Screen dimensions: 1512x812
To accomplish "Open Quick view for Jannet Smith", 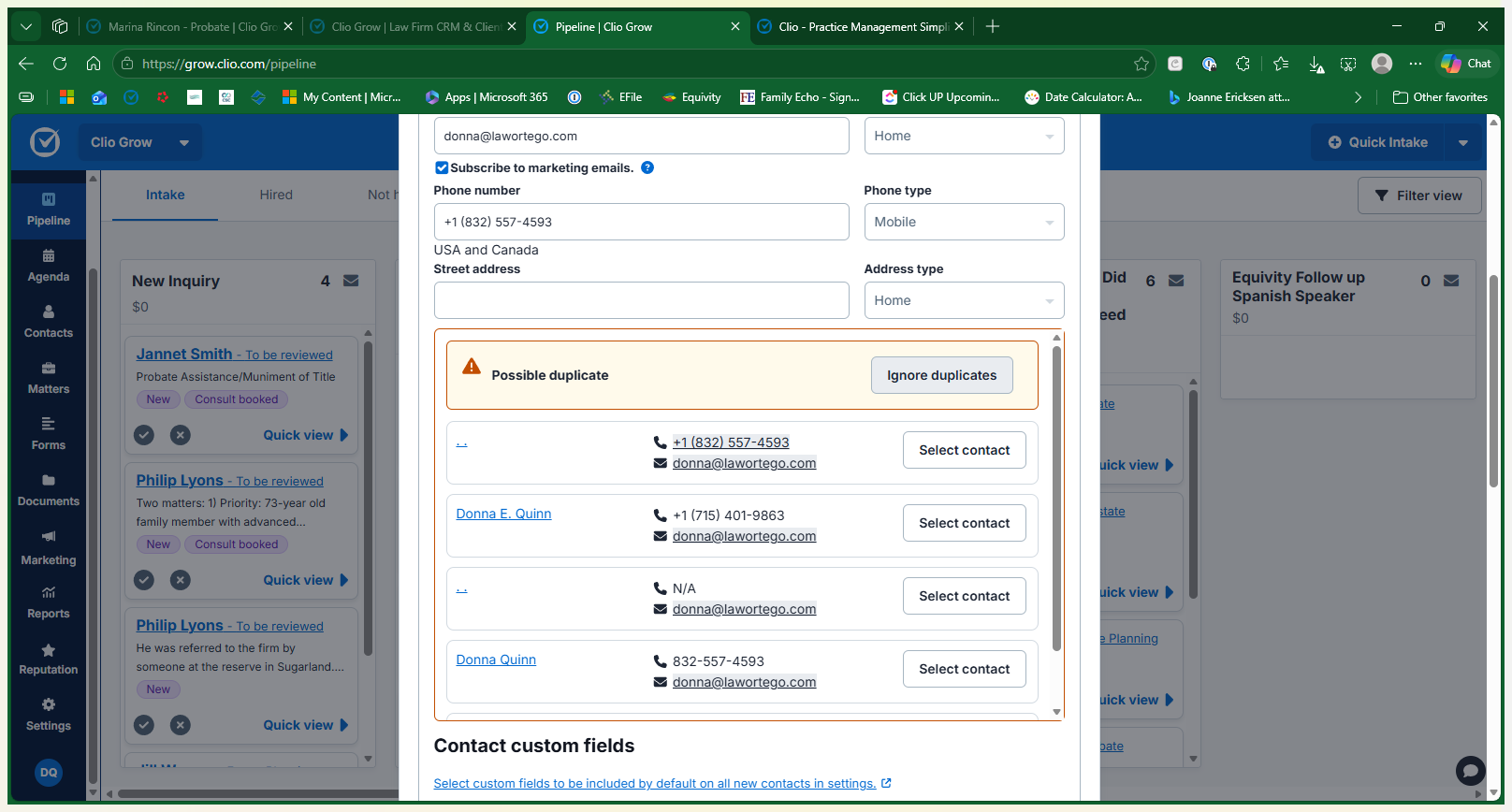I will 306,435.
